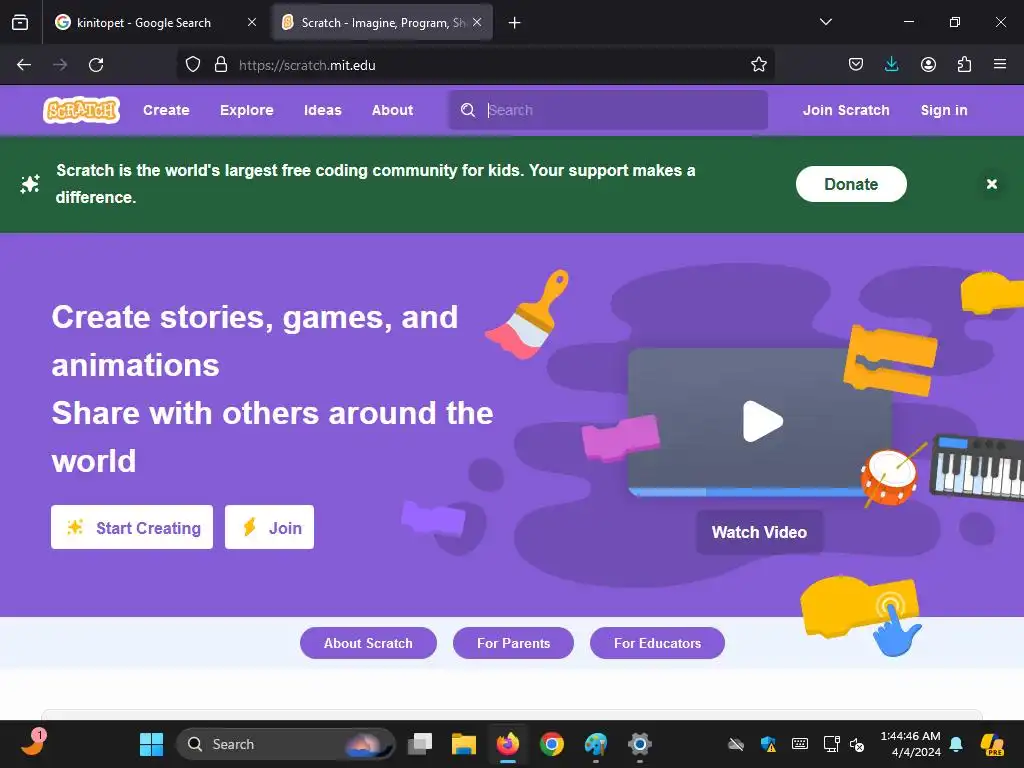The height and width of the screenshot is (768, 1024).
Task: Click the Windows Security tray icon
Action: point(769,744)
